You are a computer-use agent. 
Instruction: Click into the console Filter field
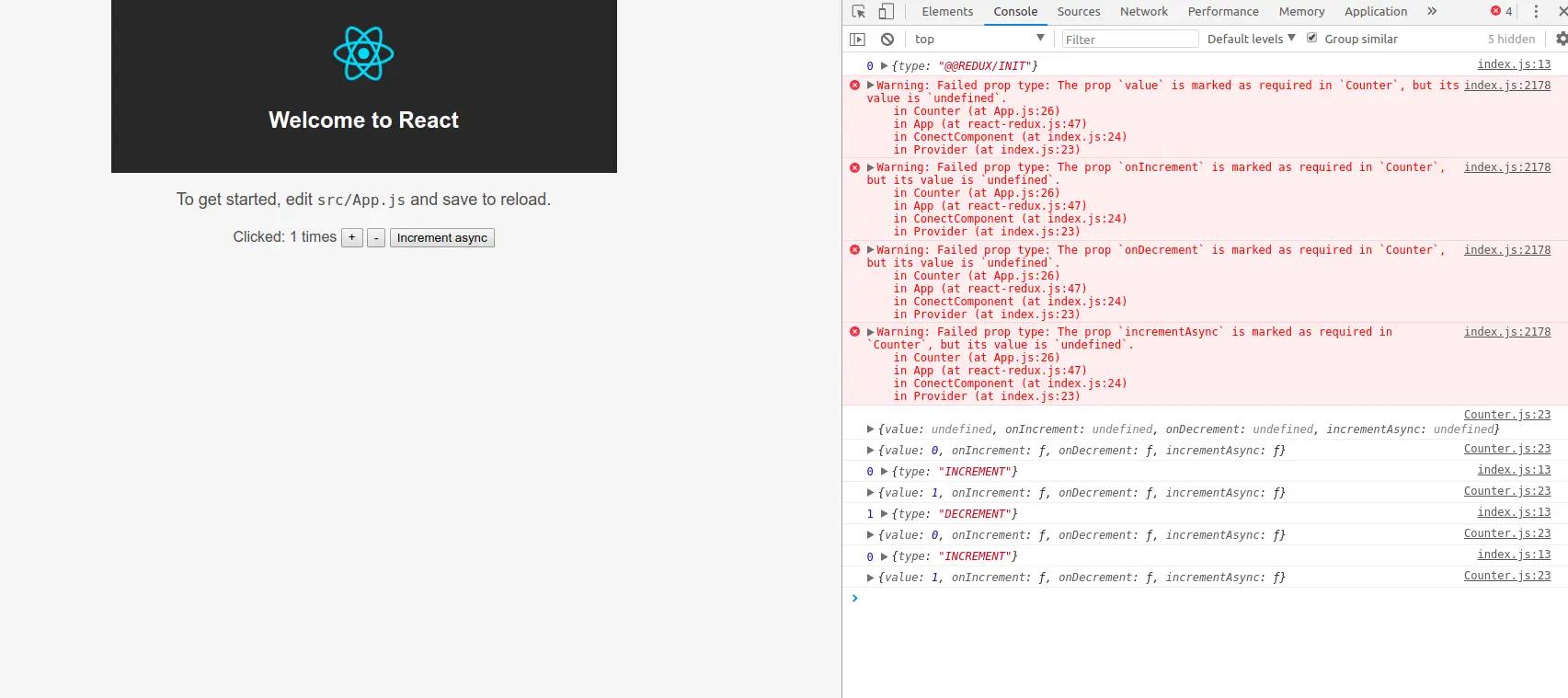(1129, 40)
